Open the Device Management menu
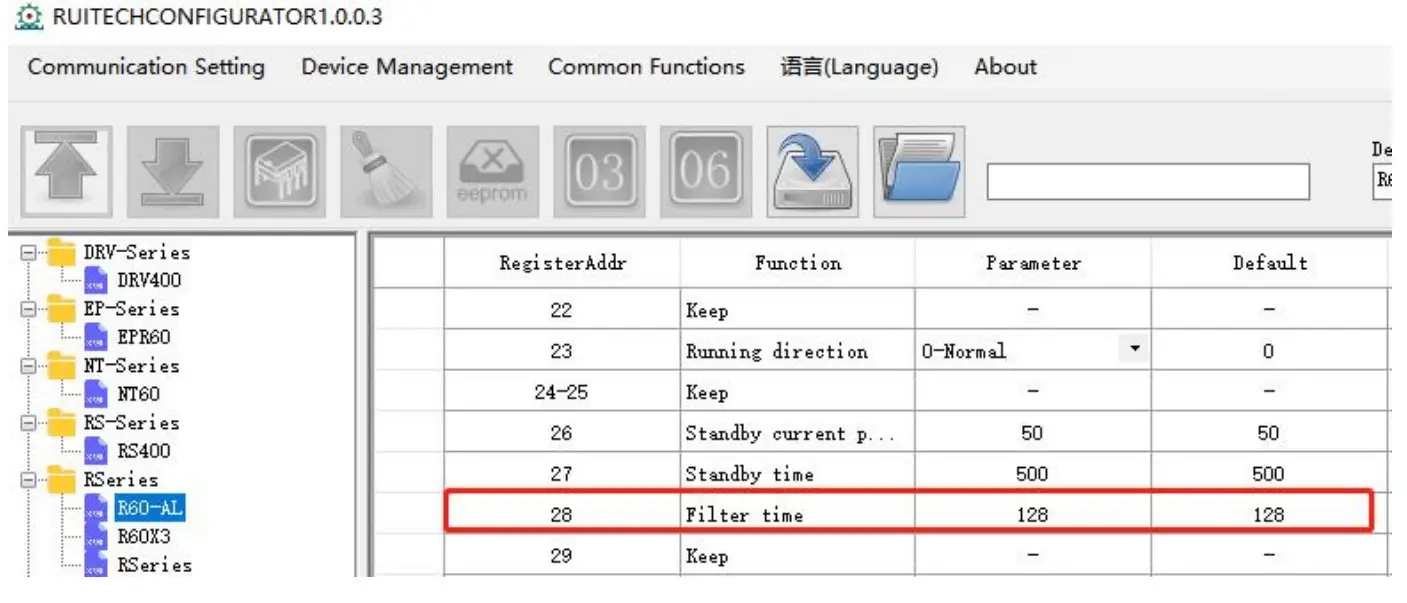Image resolution: width=1407 pixels, height=603 pixels. coord(407,67)
